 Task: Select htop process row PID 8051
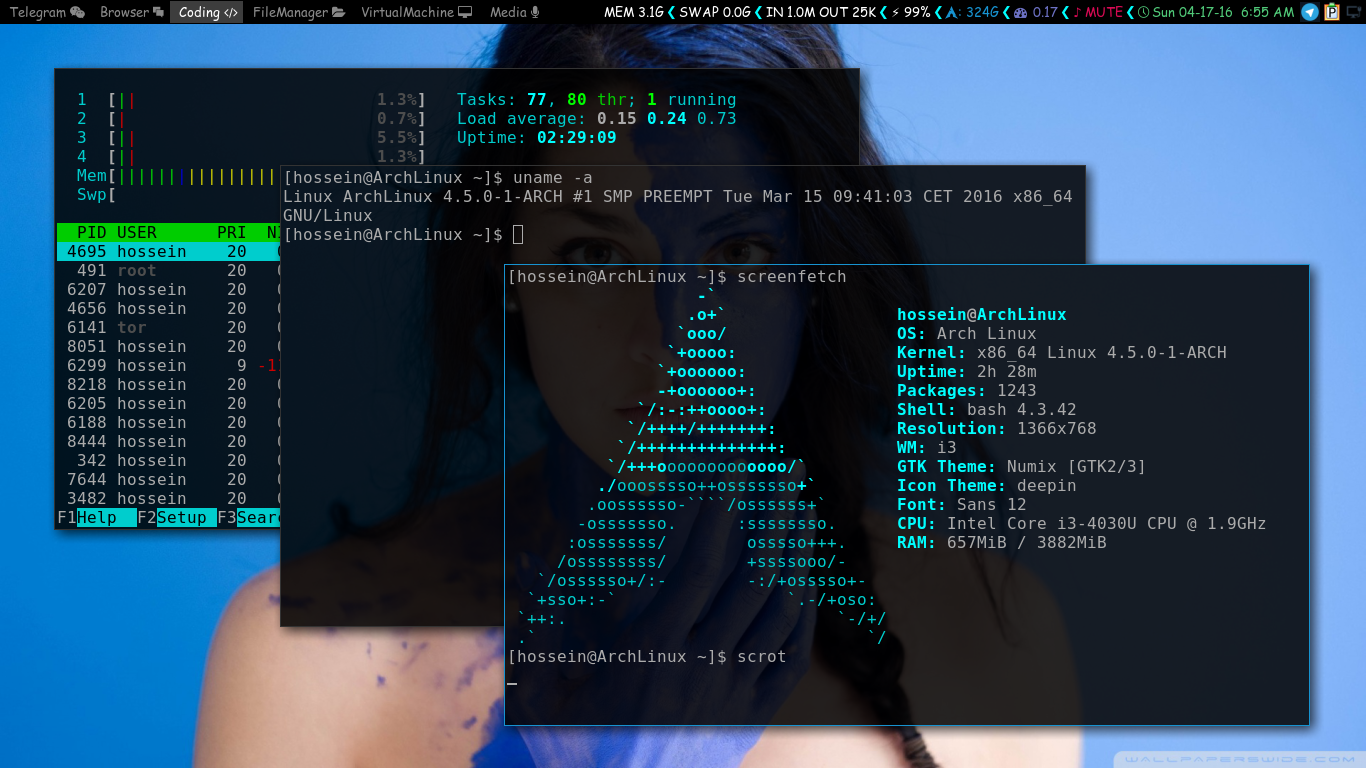coord(168,346)
